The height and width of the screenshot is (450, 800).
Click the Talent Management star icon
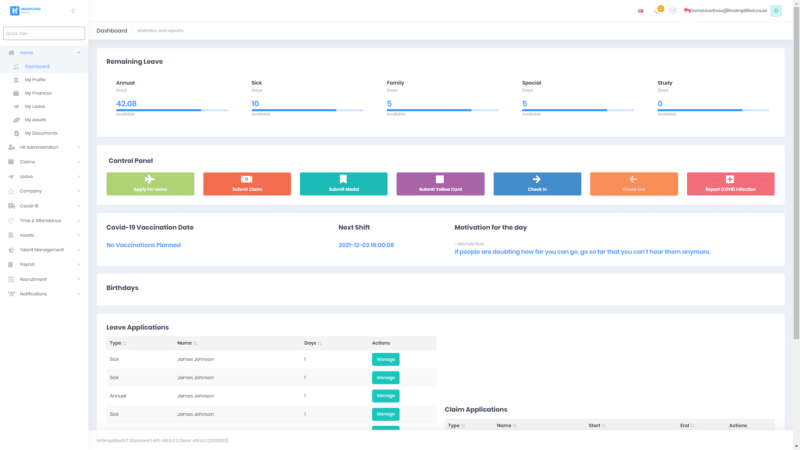[x=11, y=250]
